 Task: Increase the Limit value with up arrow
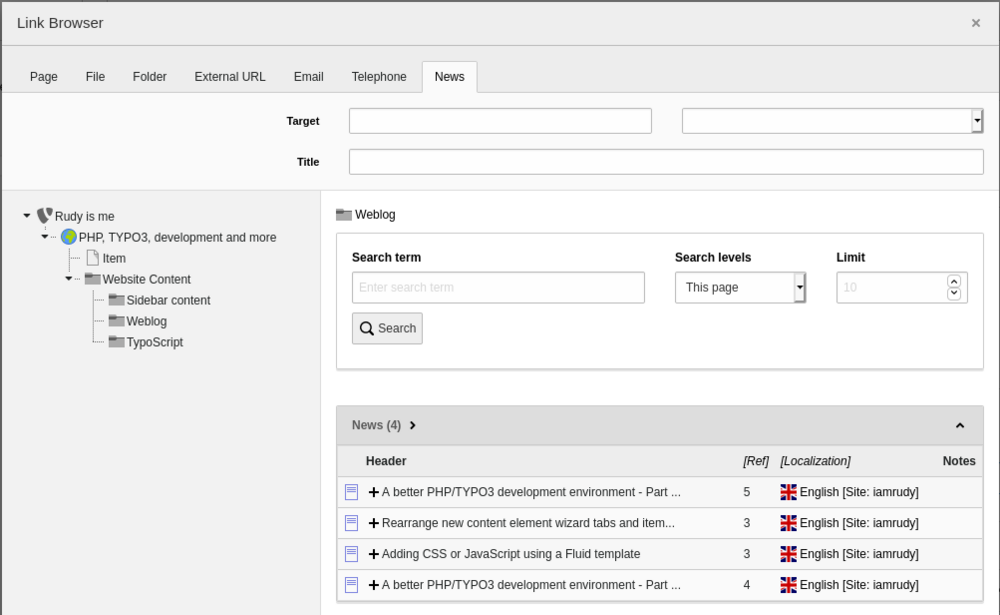tap(954, 281)
